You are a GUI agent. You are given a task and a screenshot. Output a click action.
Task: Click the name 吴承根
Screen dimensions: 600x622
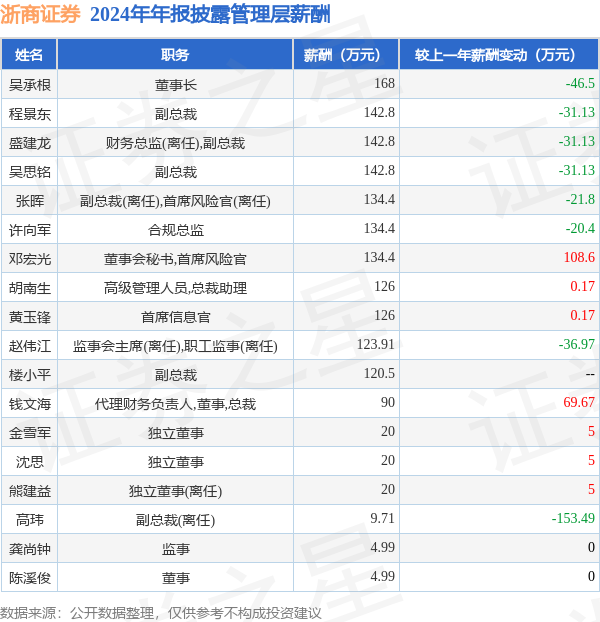point(30,84)
